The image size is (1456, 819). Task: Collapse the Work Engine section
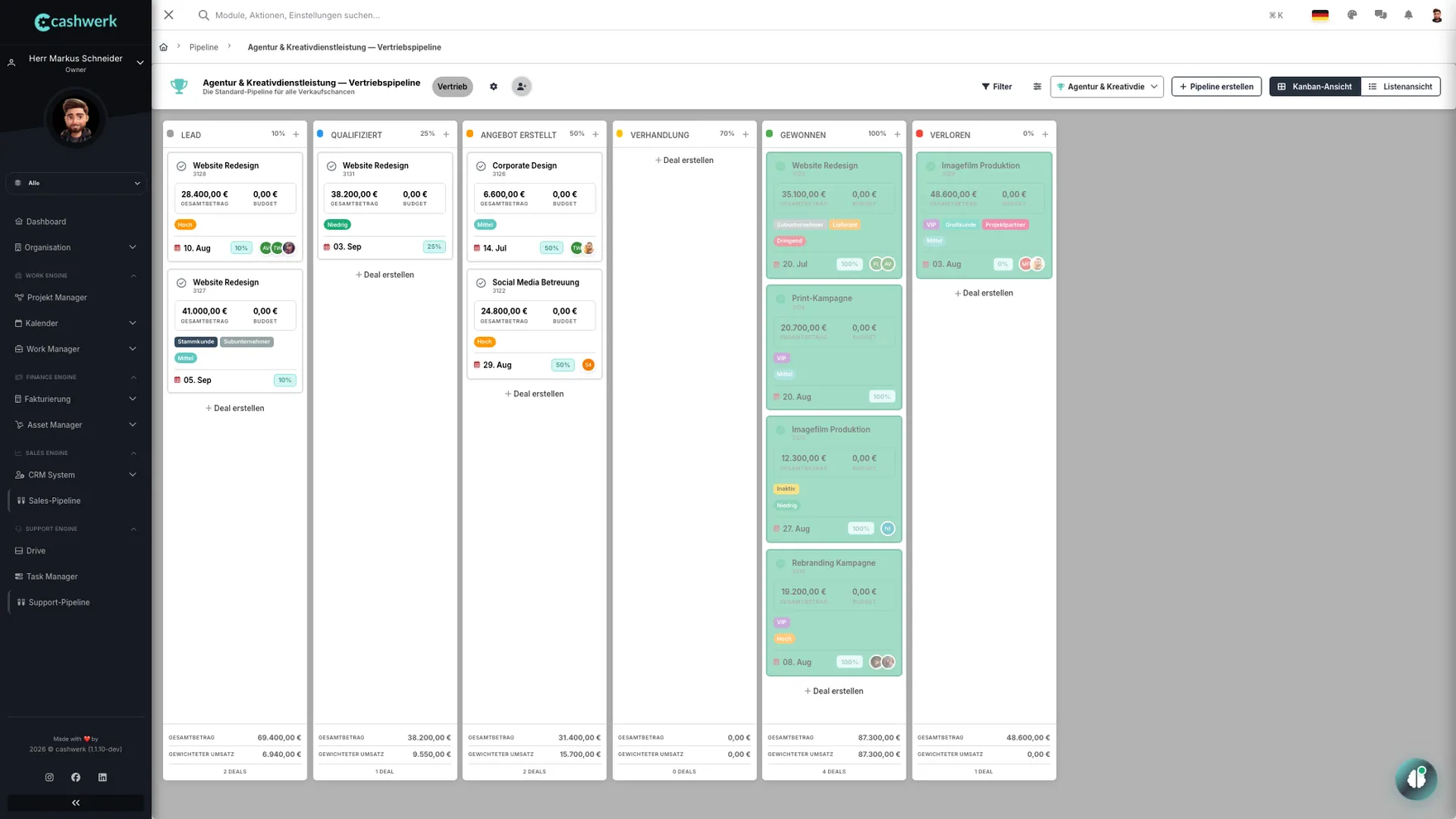click(x=133, y=275)
